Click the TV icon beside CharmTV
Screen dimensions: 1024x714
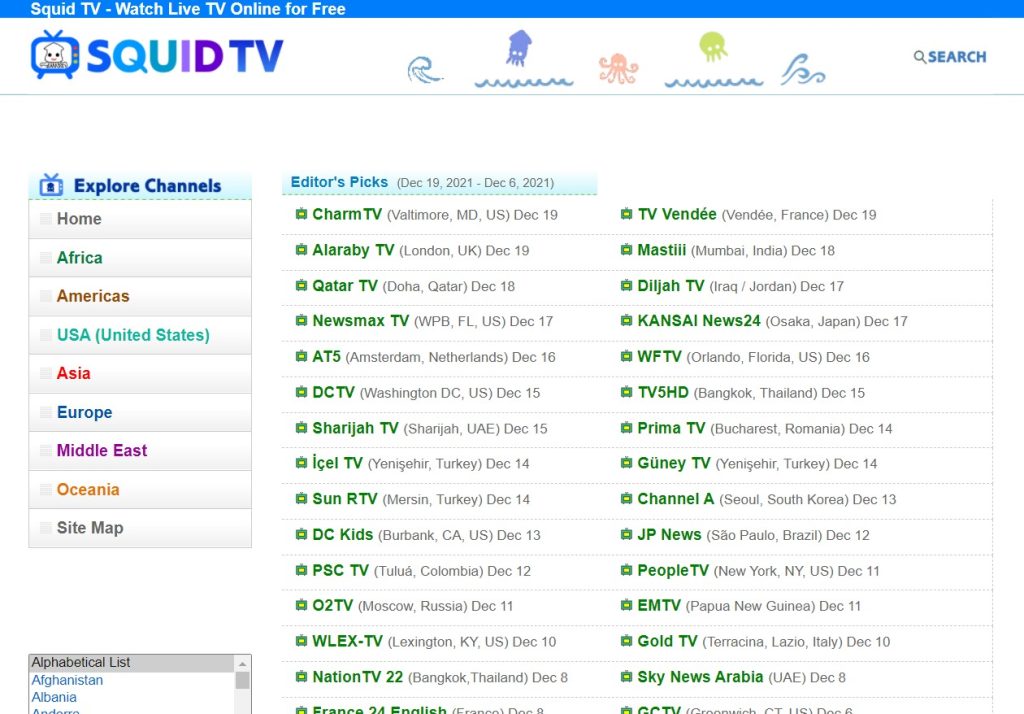coord(301,214)
